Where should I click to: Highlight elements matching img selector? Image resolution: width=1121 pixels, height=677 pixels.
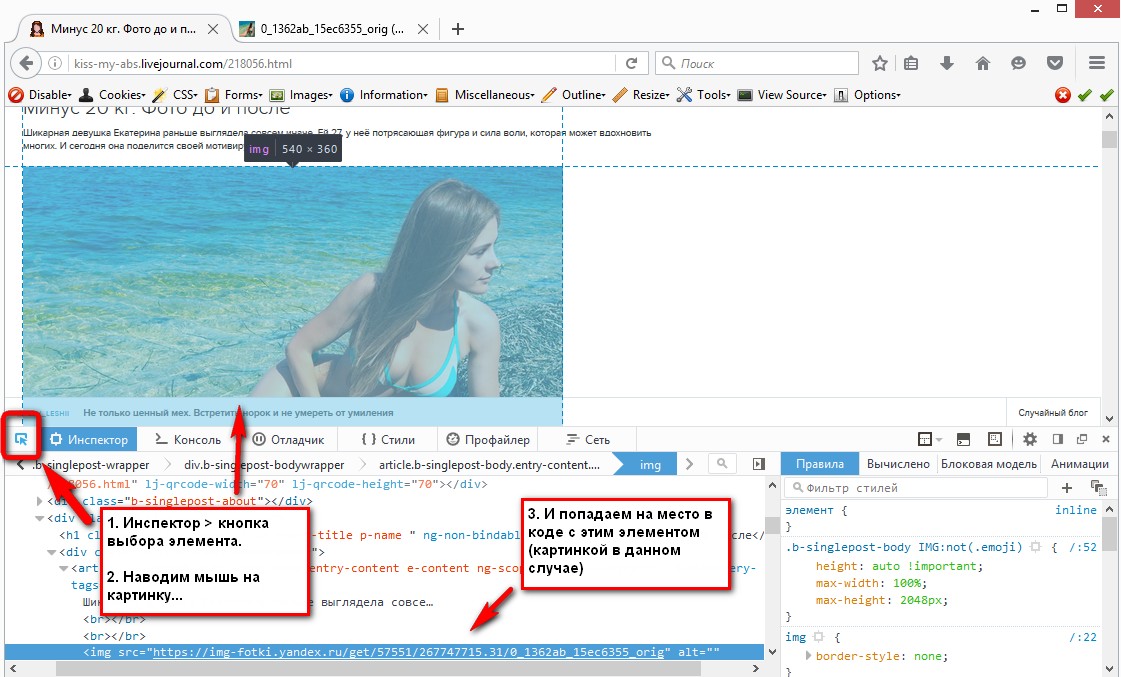[x=819, y=636]
